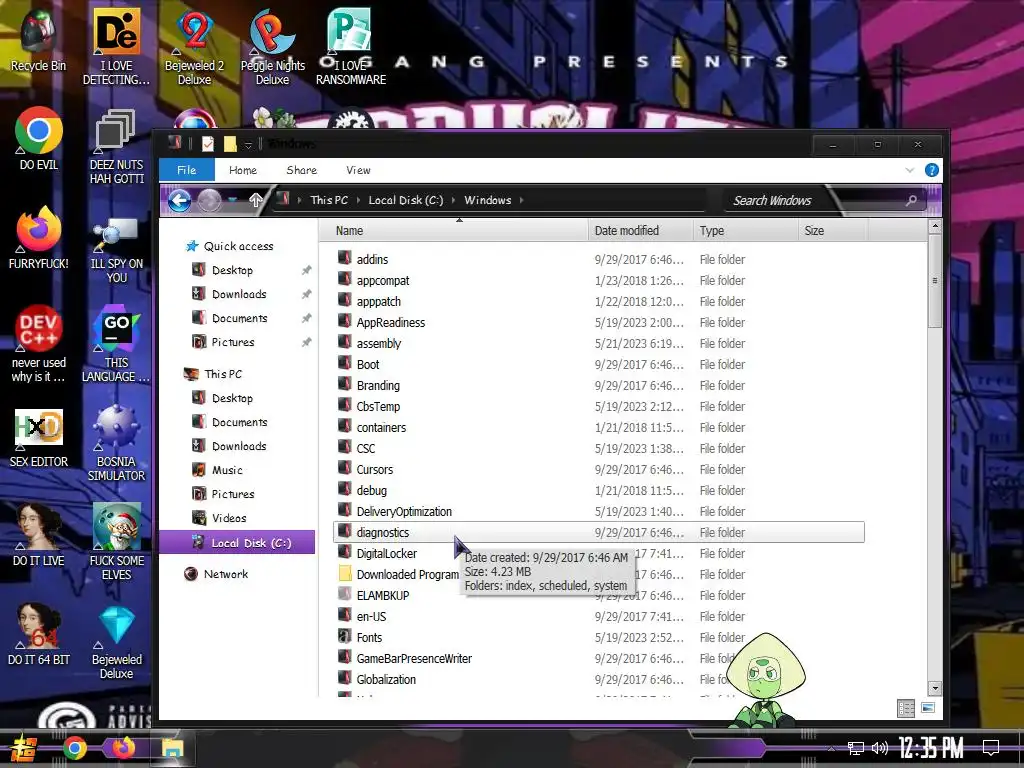Click the Chrome icon on the taskbar
This screenshot has height=768, width=1024.
74,748
